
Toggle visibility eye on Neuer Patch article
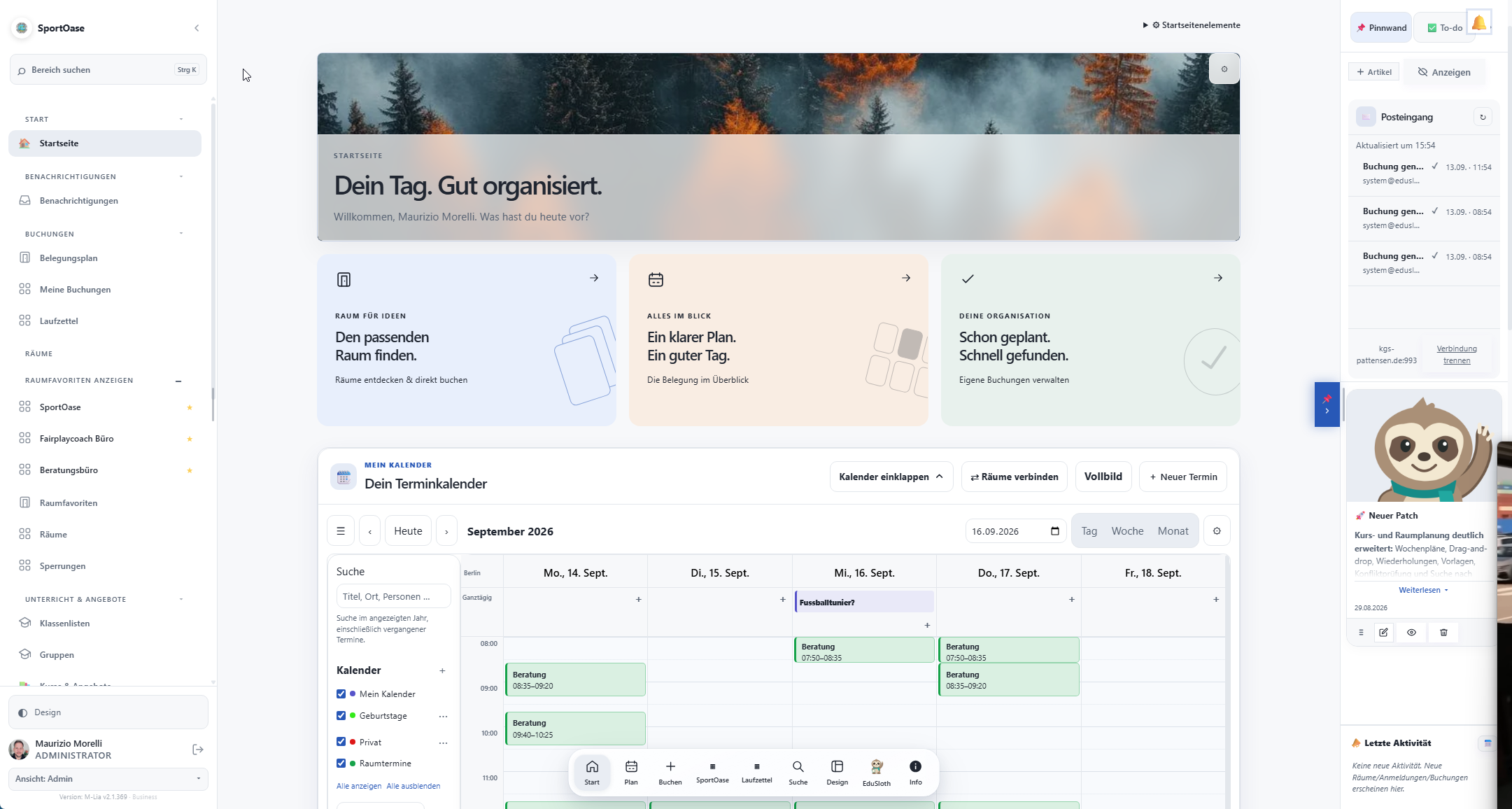[x=1411, y=633]
